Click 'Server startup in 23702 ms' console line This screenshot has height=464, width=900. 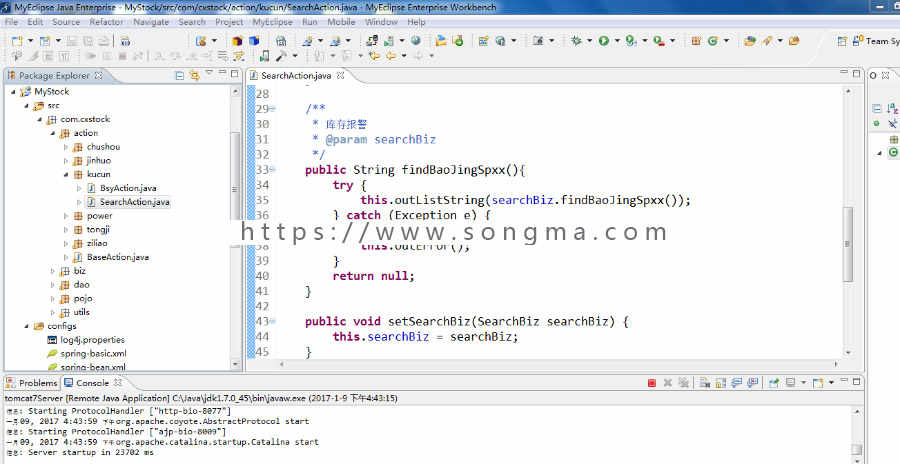(91, 453)
